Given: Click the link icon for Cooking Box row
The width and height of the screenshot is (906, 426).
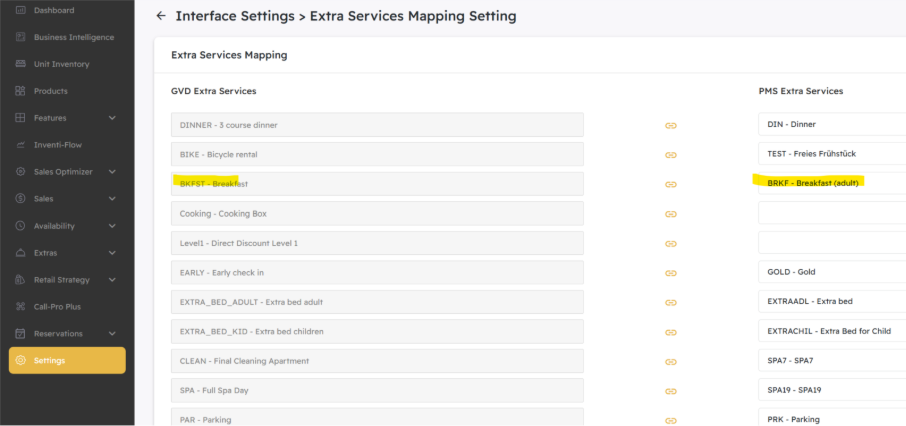Looking at the screenshot, I should [671, 214].
